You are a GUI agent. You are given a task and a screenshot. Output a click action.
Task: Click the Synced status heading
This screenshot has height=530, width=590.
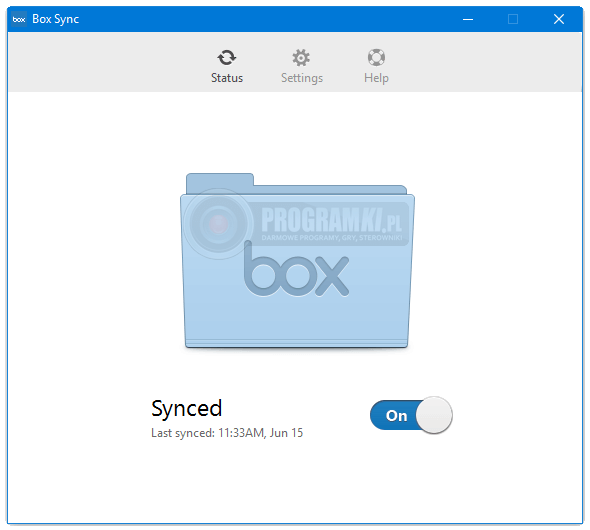tap(187, 408)
